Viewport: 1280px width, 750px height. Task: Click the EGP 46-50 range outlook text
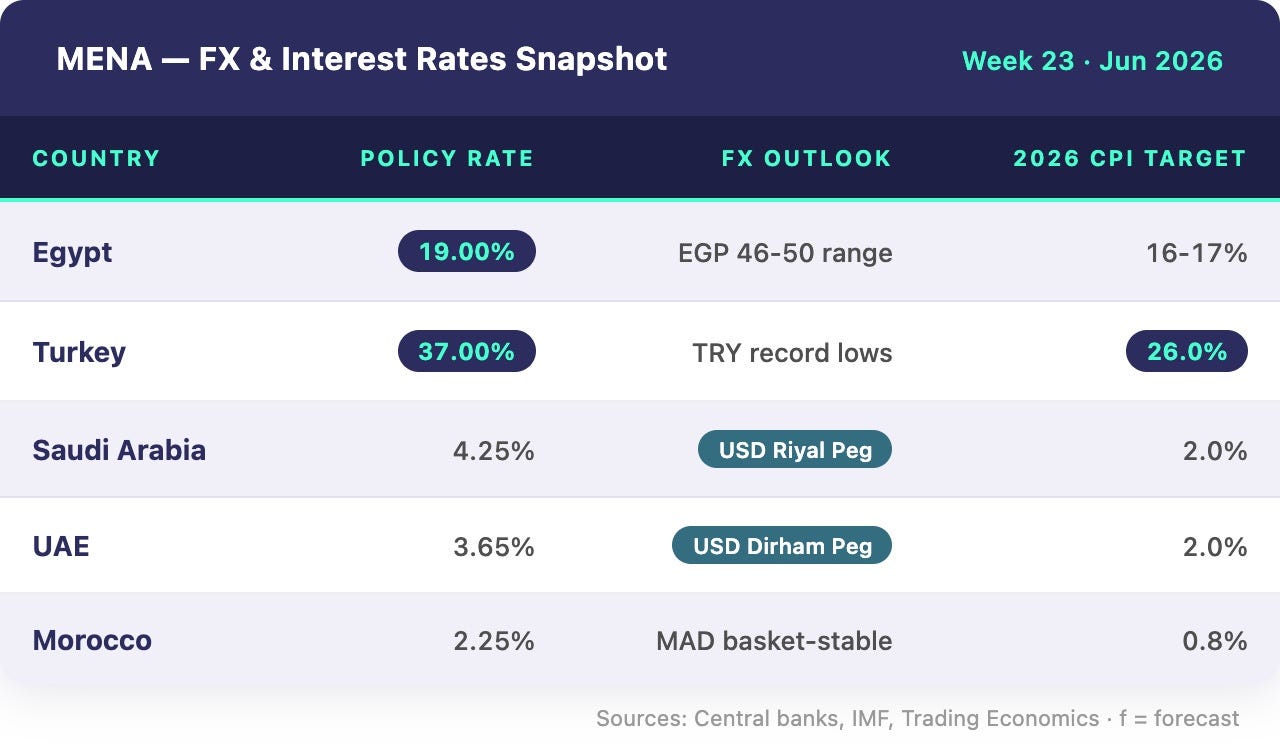785,252
